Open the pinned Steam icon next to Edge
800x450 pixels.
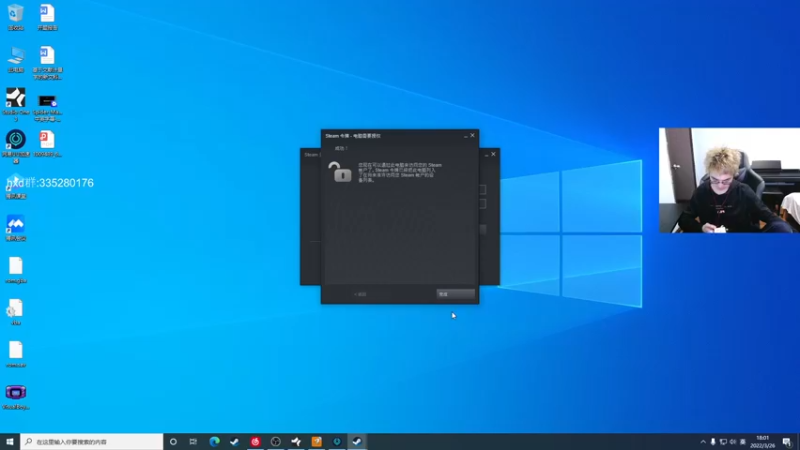tap(235, 442)
